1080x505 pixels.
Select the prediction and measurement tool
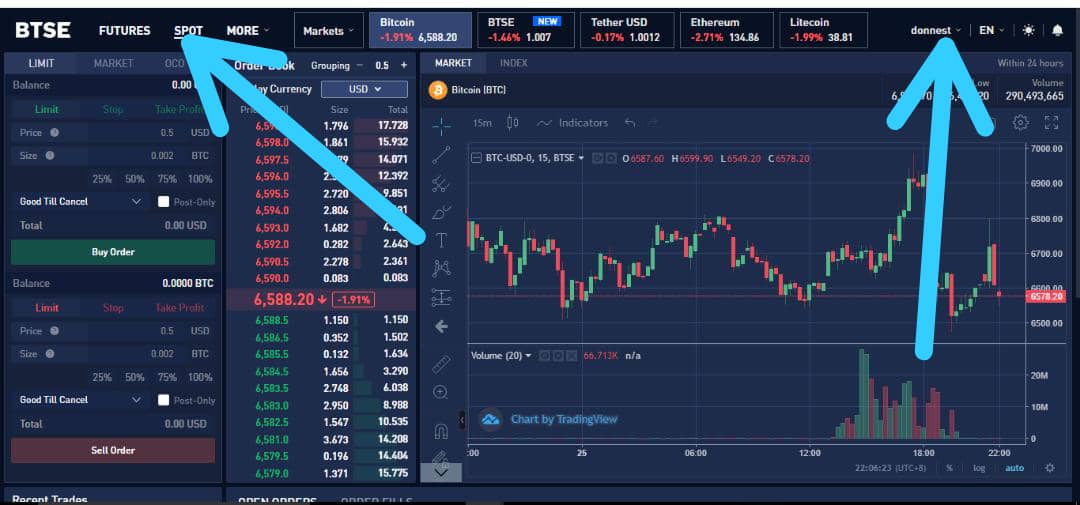coord(441,298)
